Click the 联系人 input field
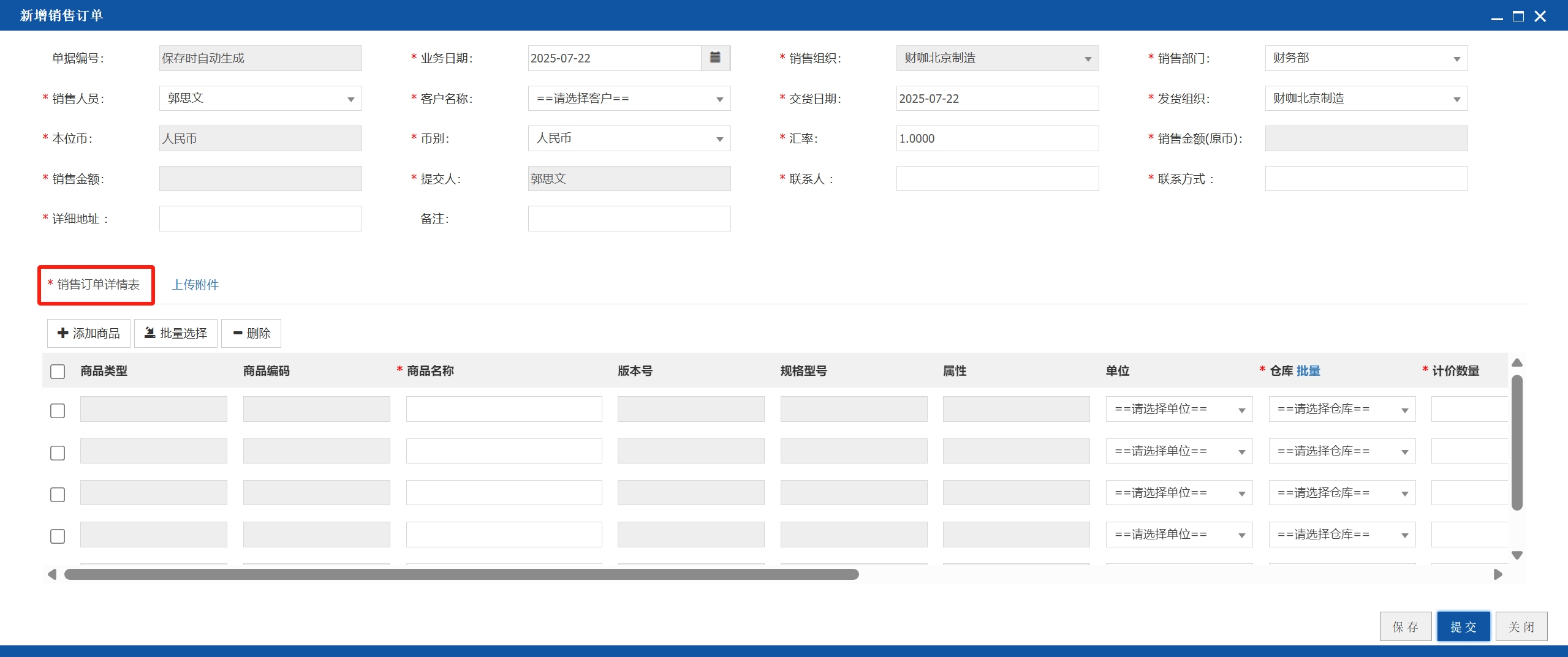This screenshot has width=1568, height=657. click(998, 179)
